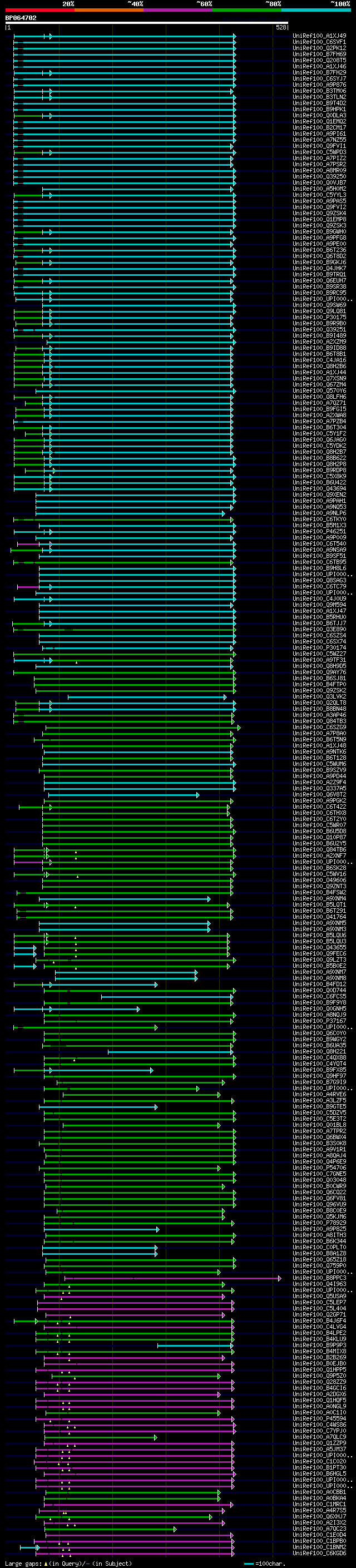Select hit label UniRef100_C6SYJ7

tap(319, 78)
